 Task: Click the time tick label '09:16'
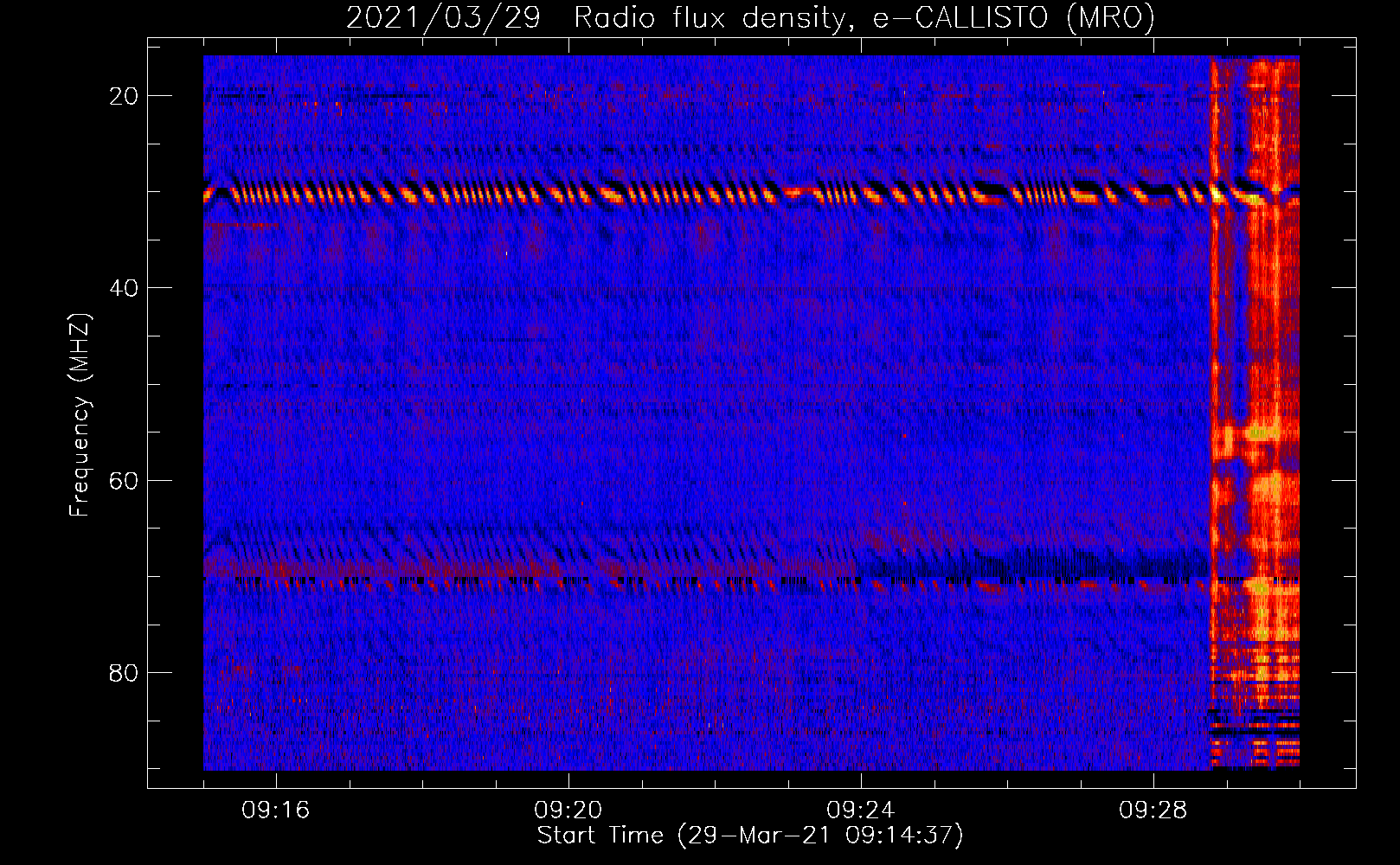276,811
